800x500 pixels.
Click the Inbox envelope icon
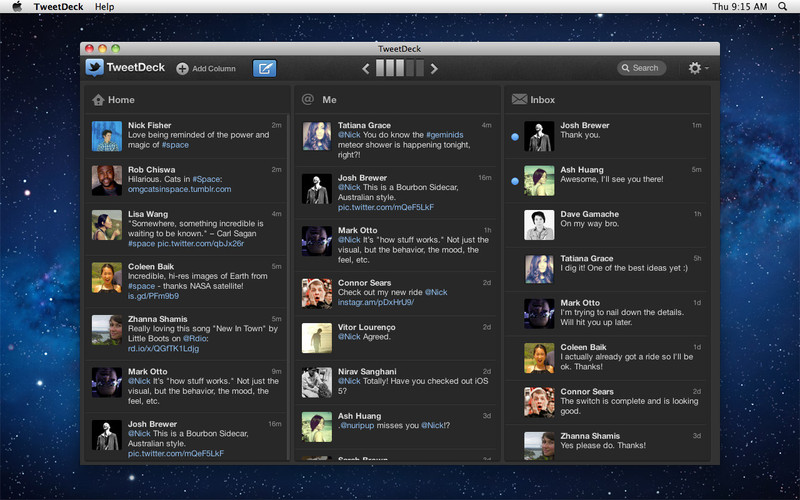(519, 100)
